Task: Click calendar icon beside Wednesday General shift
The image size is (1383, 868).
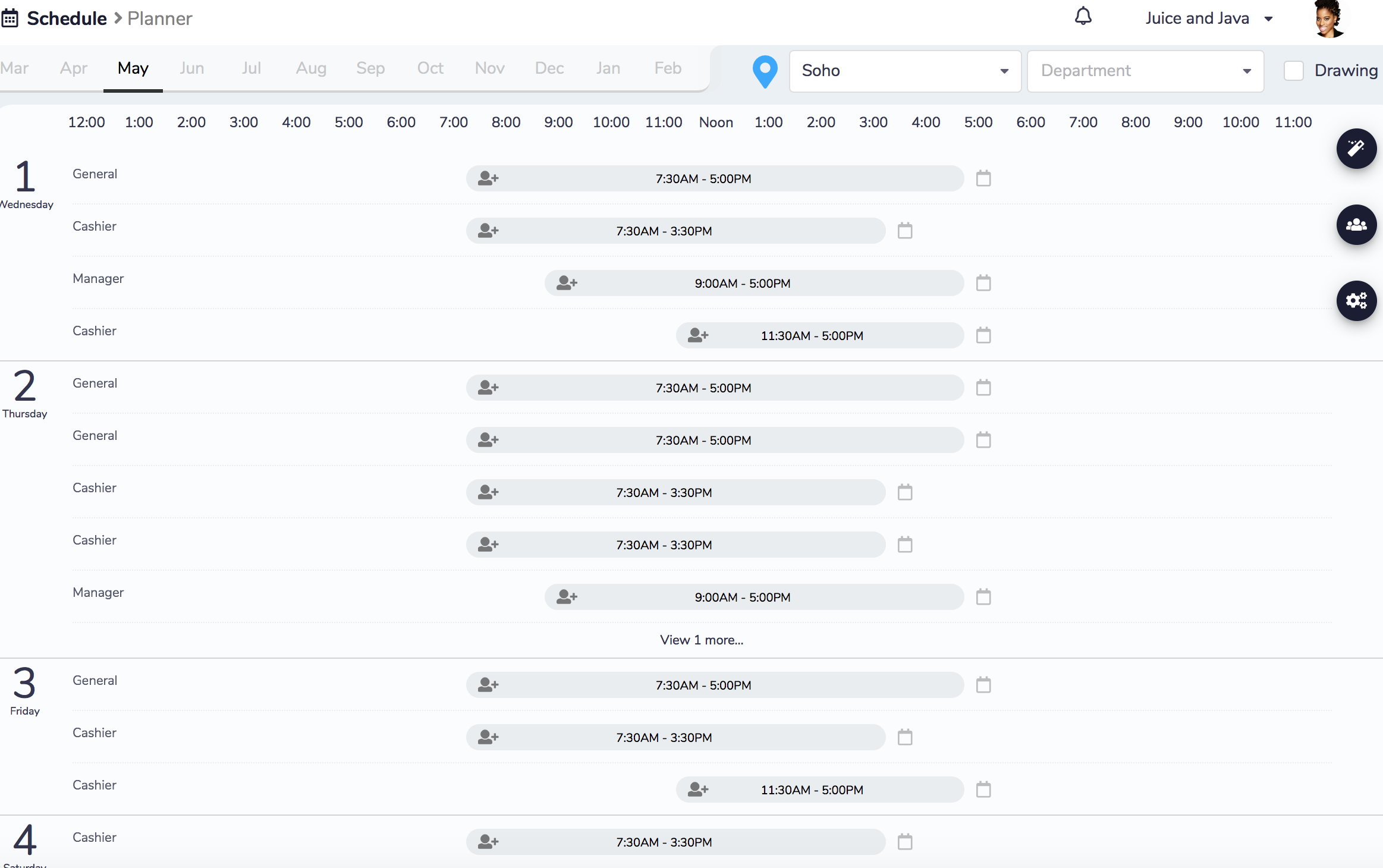Action: (983, 178)
